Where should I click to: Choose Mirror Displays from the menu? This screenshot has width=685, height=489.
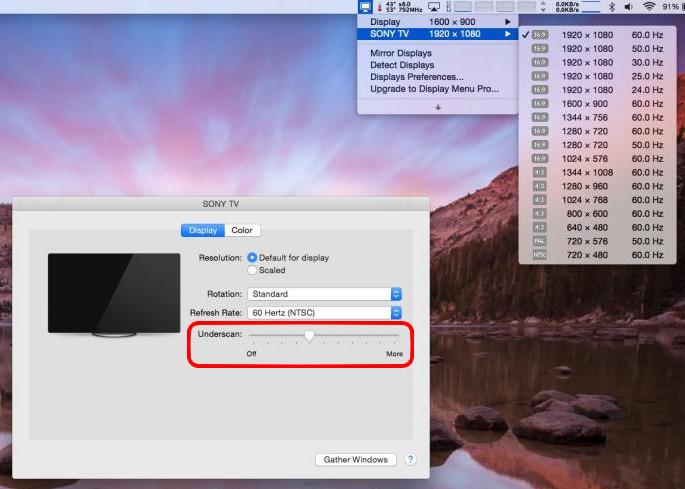(401, 53)
